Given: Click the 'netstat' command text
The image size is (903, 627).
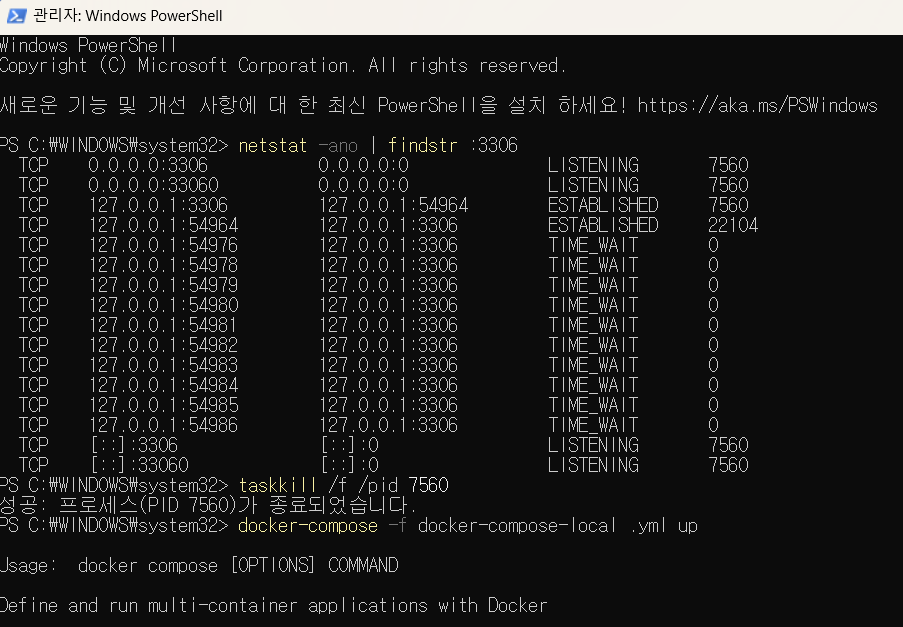Looking at the screenshot, I should (272, 145).
